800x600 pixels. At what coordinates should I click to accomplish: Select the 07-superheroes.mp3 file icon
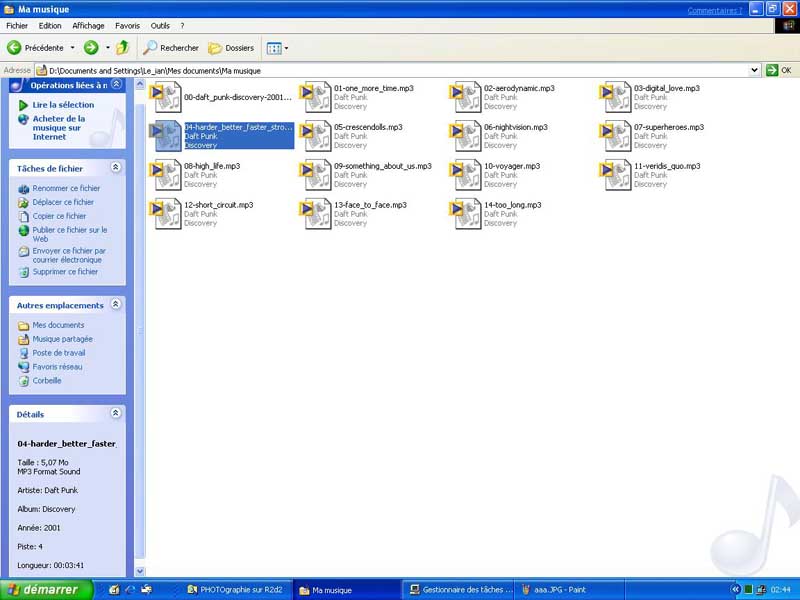tap(616, 136)
